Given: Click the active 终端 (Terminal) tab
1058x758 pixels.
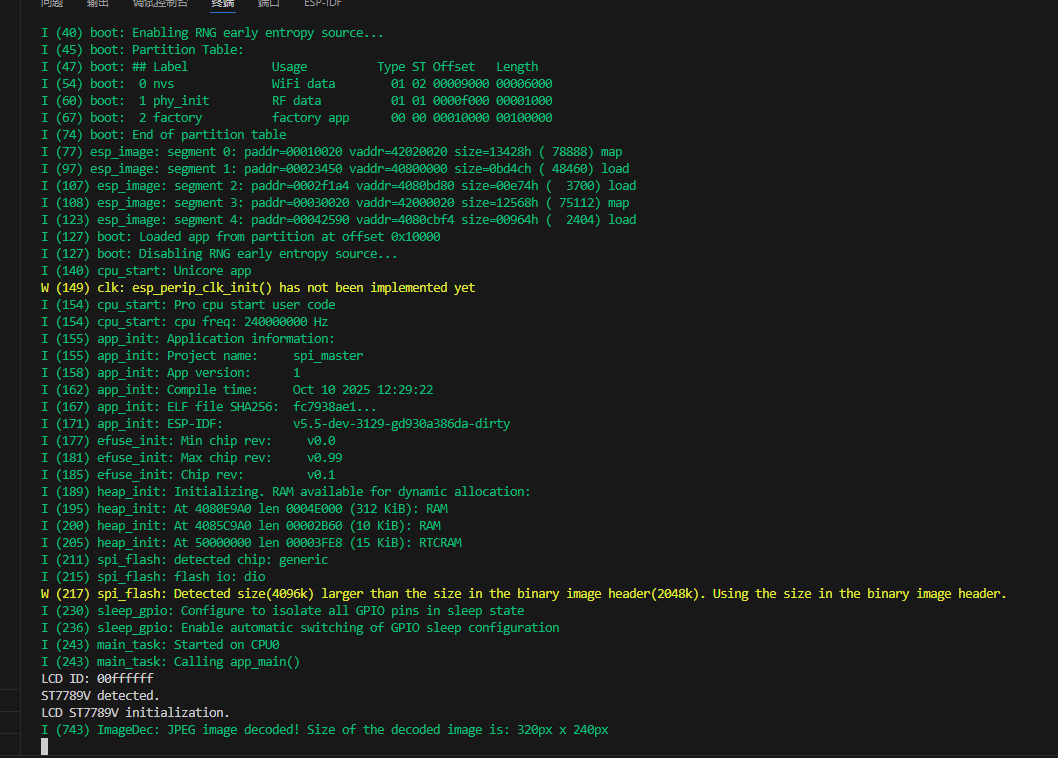Looking at the screenshot, I should 223,3.
